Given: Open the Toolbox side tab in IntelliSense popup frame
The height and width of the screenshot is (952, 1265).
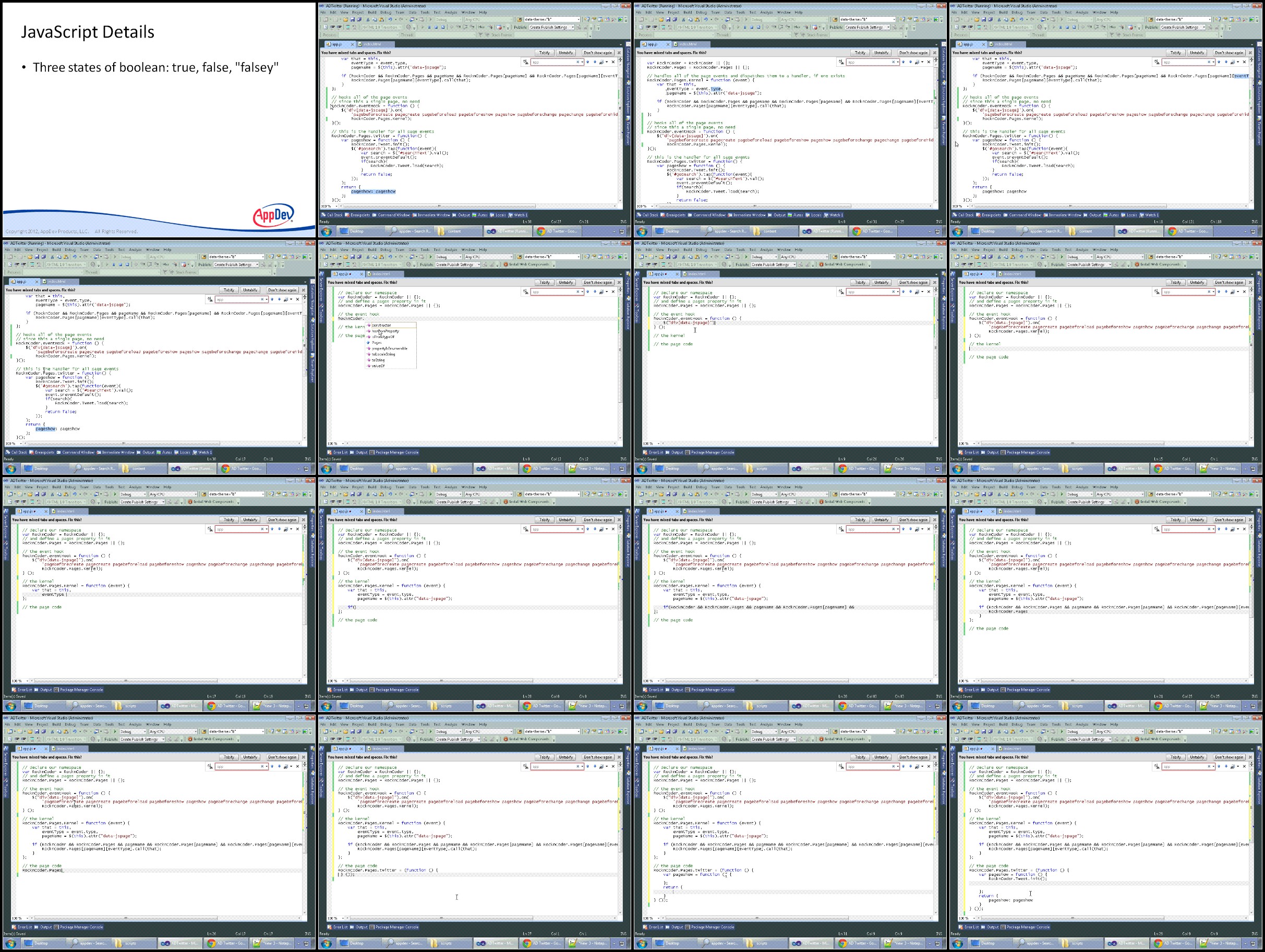Looking at the screenshot, I should pyautogui.click(x=322, y=313).
